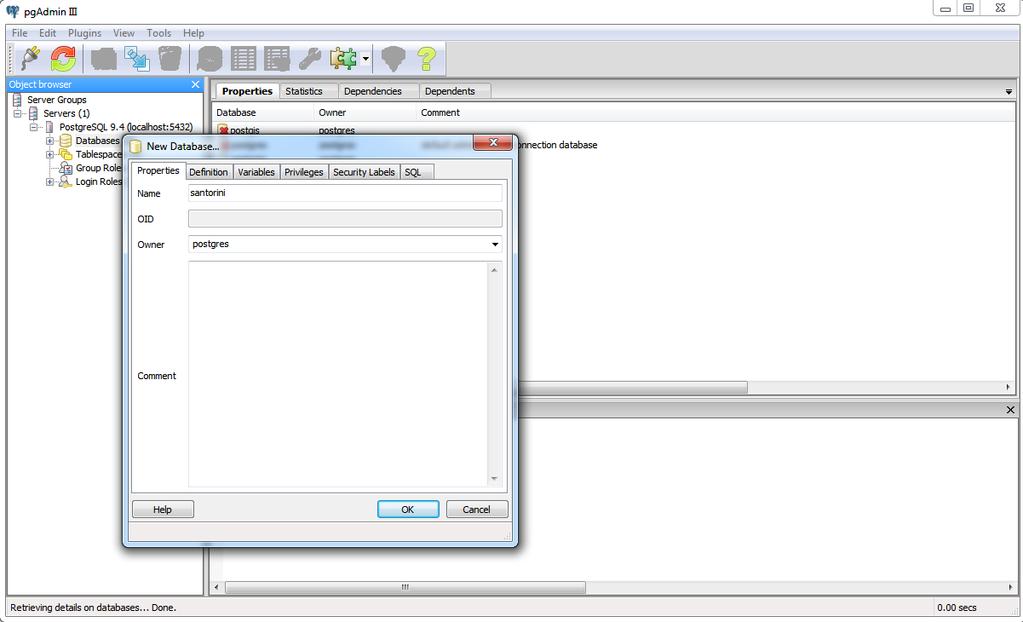This screenshot has height=622, width=1023.
Task: Click properties list scroll right arrow
Action: click(1008, 387)
